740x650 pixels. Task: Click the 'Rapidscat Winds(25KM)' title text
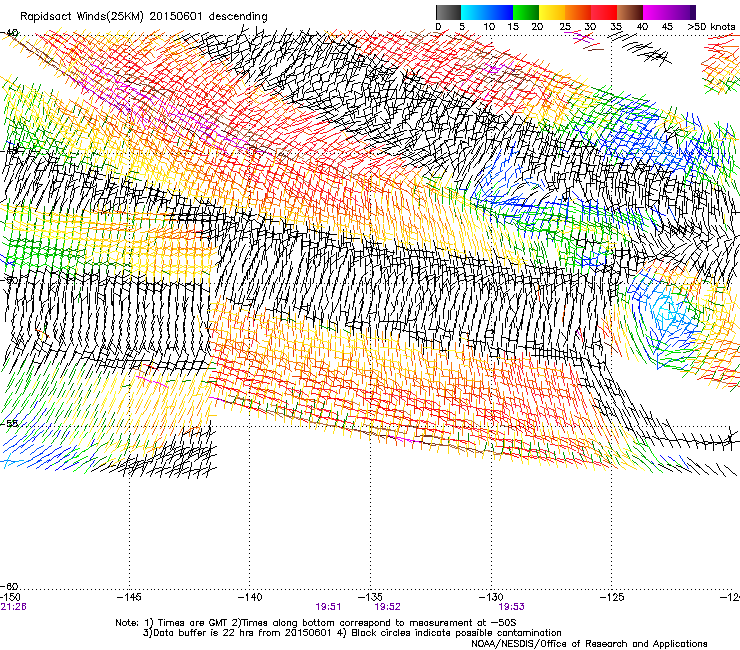click(x=82, y=17)
